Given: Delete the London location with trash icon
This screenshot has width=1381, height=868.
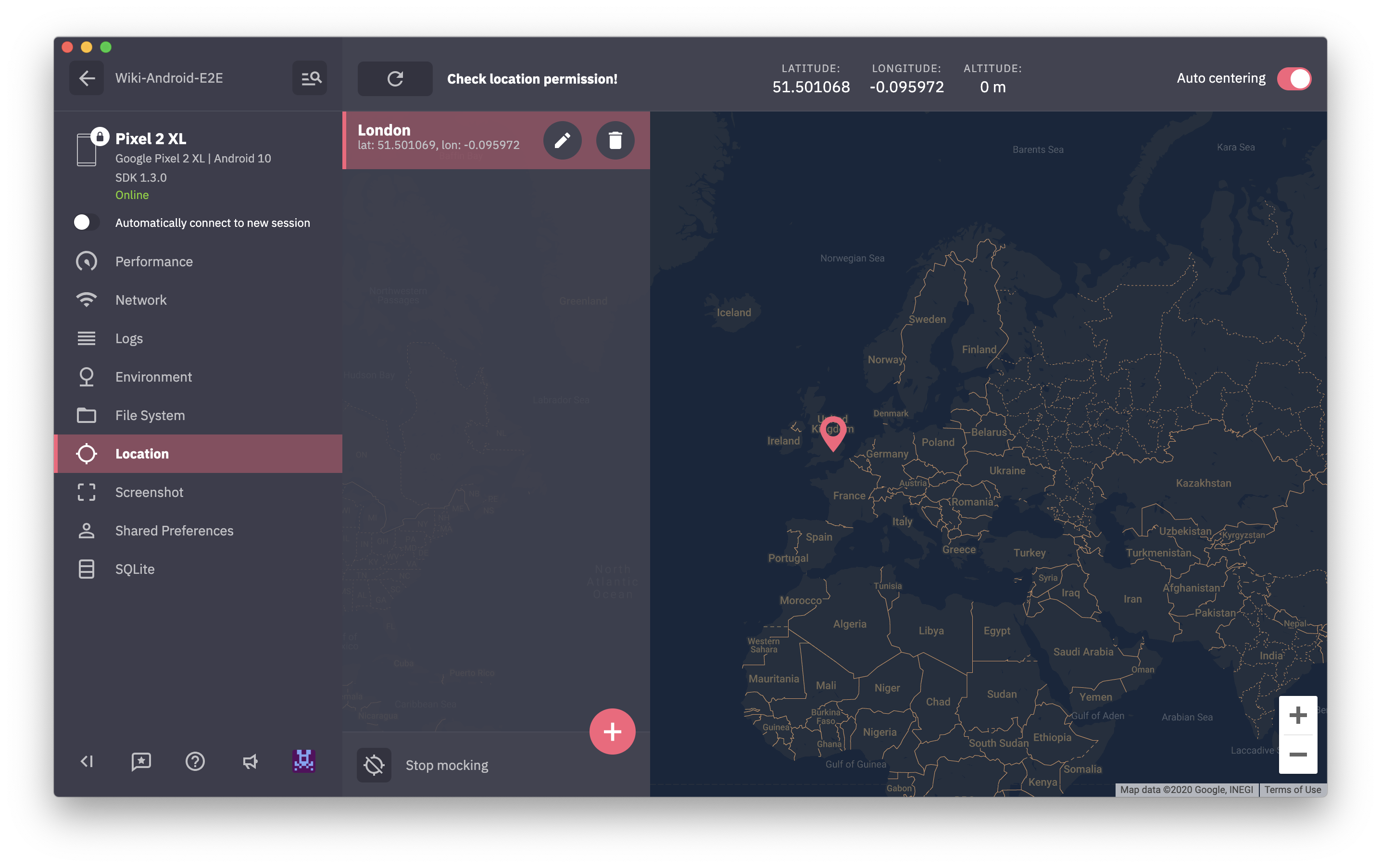Looking at the screenshot, I should [615, 140].
